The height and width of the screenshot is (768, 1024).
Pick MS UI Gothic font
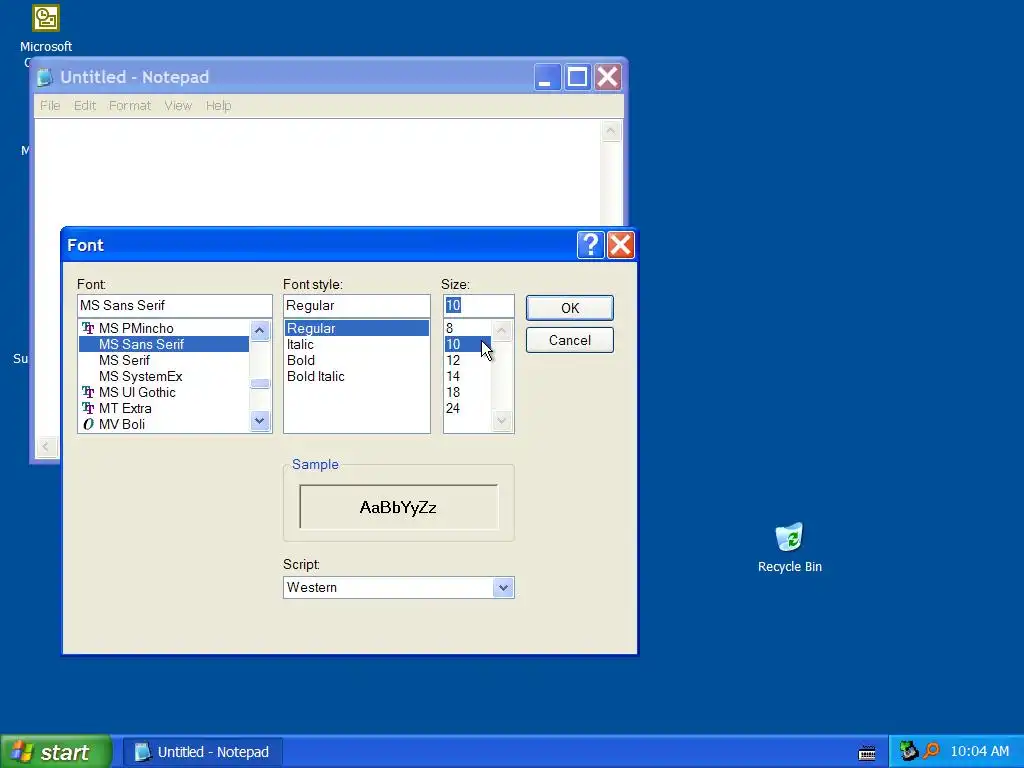163,392
